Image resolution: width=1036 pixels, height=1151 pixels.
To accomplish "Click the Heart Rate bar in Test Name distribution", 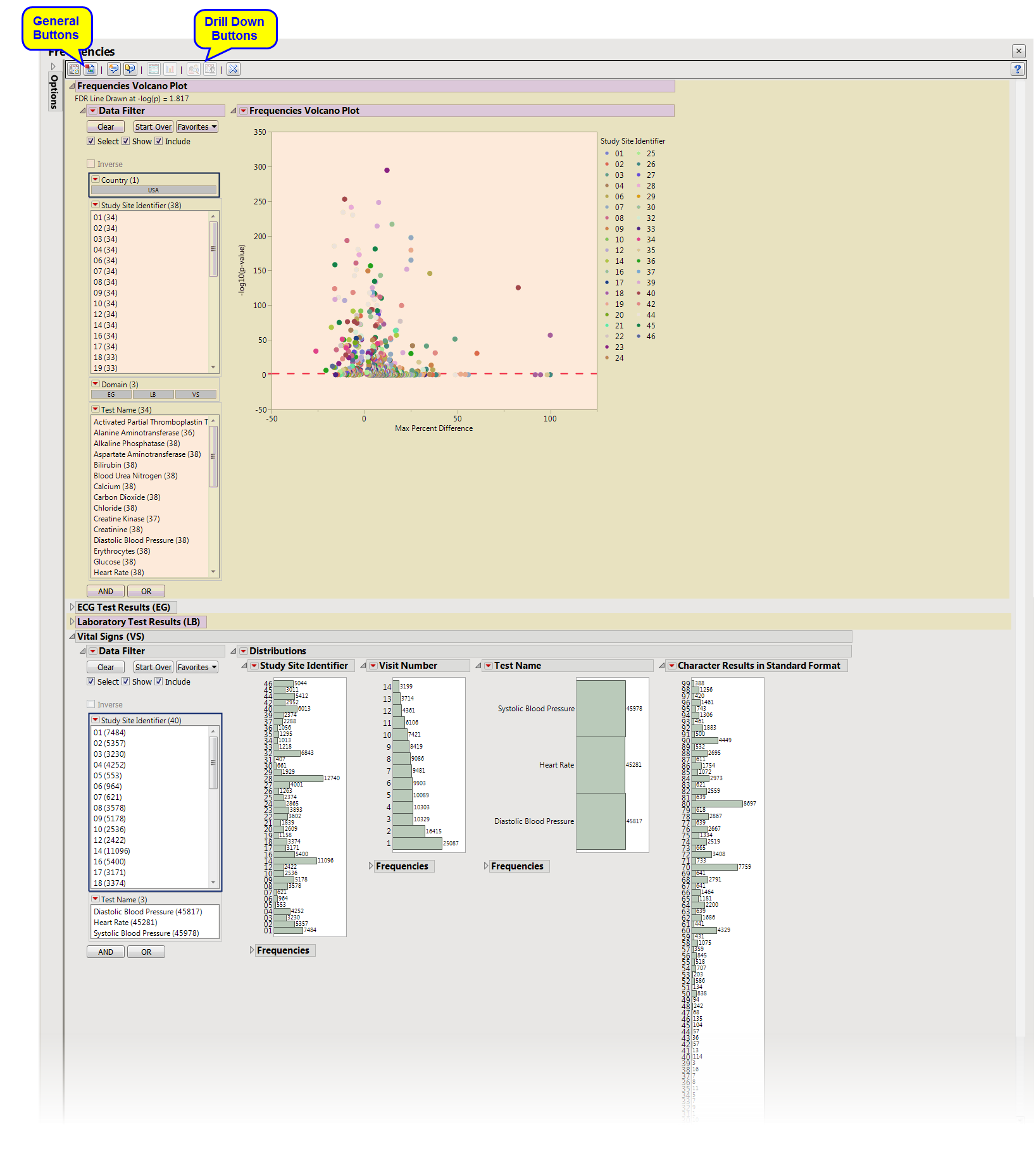I will point(600,765).
